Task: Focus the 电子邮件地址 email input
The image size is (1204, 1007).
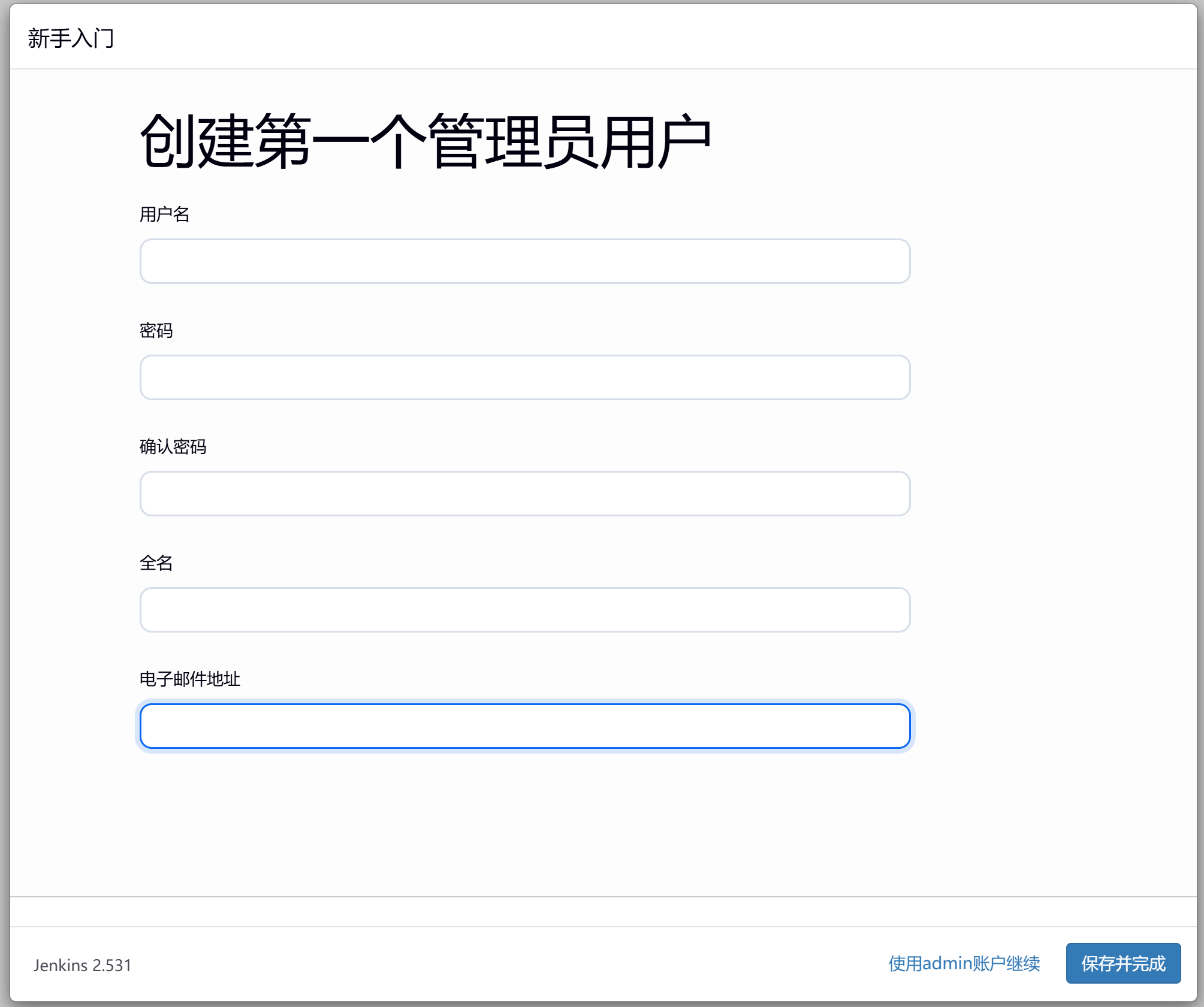Action: coord(524,726)
